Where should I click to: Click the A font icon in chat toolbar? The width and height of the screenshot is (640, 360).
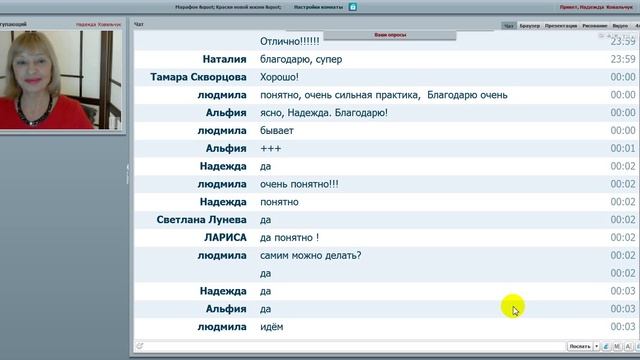pos(628,346)
